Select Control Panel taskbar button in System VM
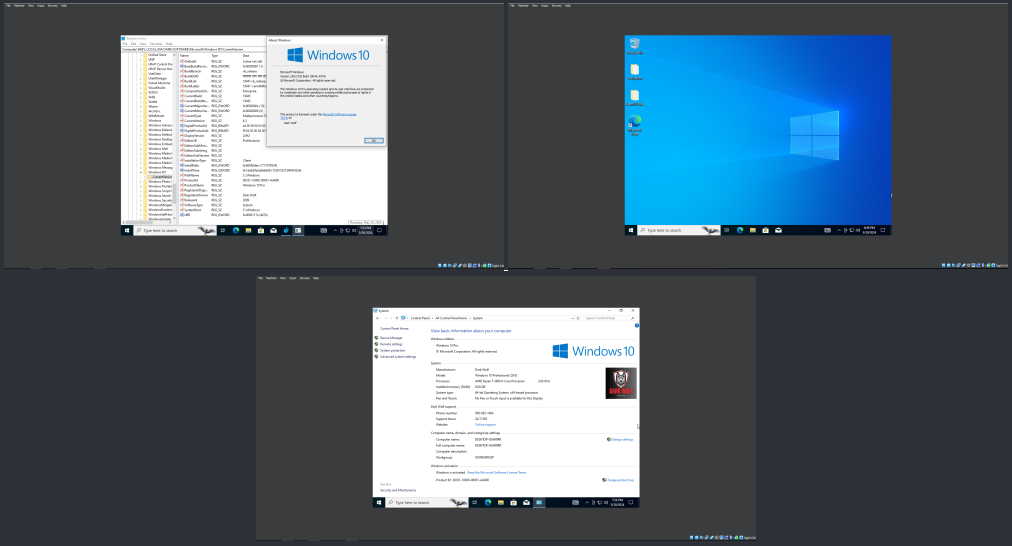1012x546 pixels. coord(539,503)
